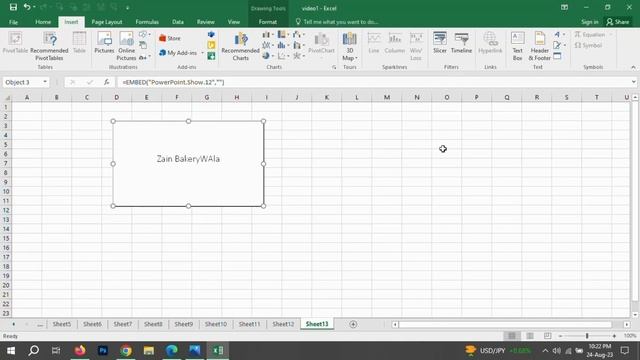Open the View tab
The image size is (640, 360).
coord(234,22)
